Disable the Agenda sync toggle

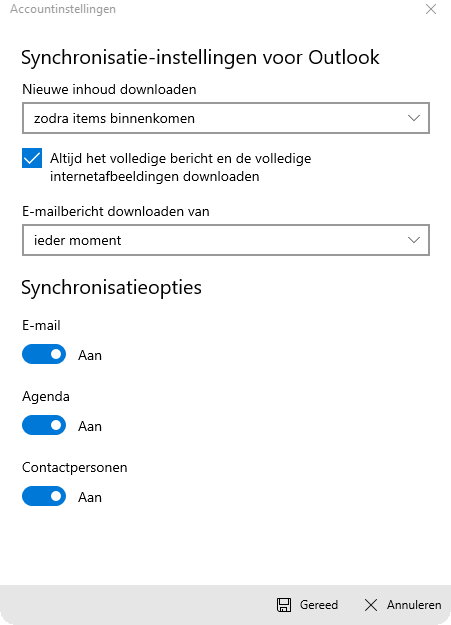click(44, 425)
